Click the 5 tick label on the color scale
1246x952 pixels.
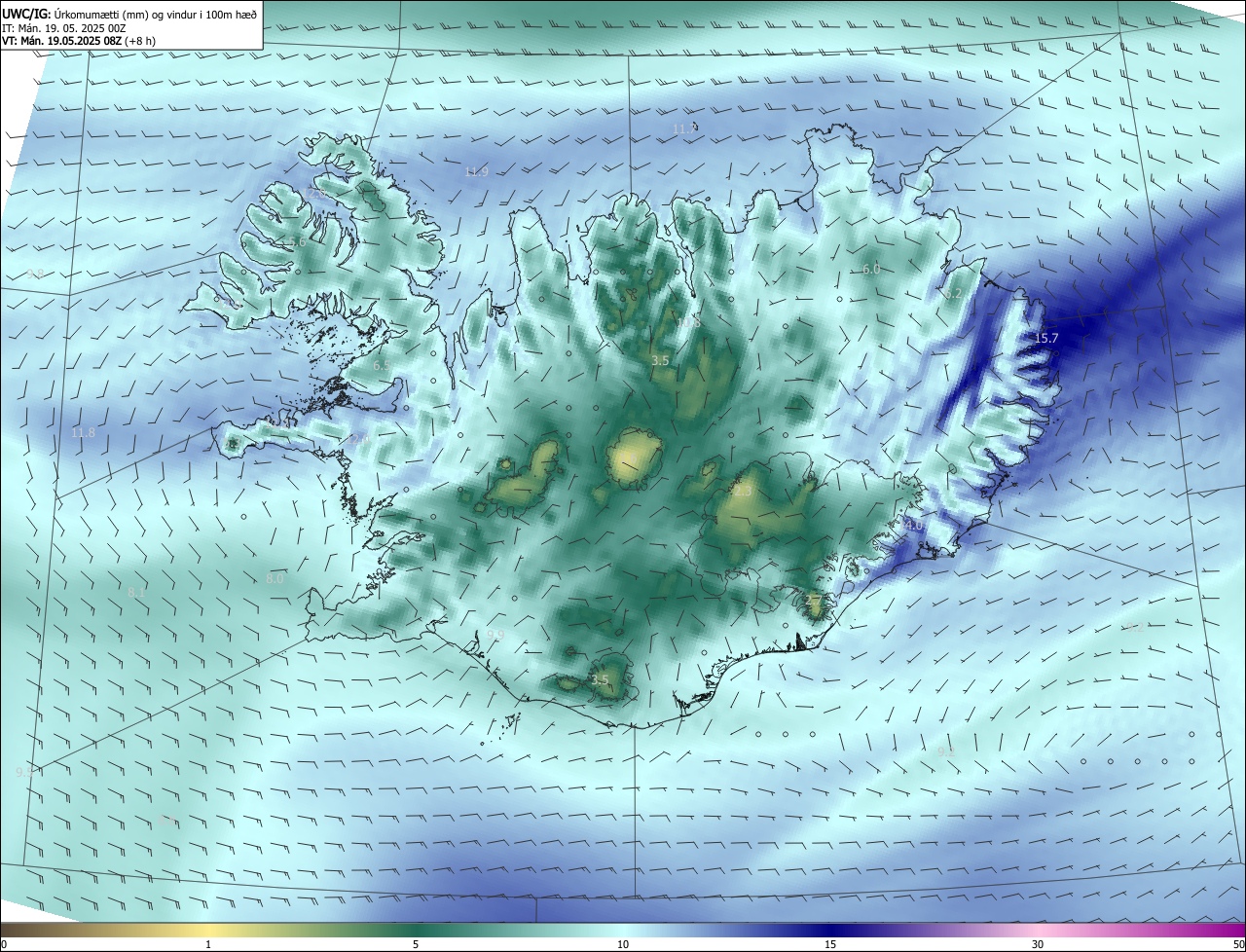click(x=416, y=944)
